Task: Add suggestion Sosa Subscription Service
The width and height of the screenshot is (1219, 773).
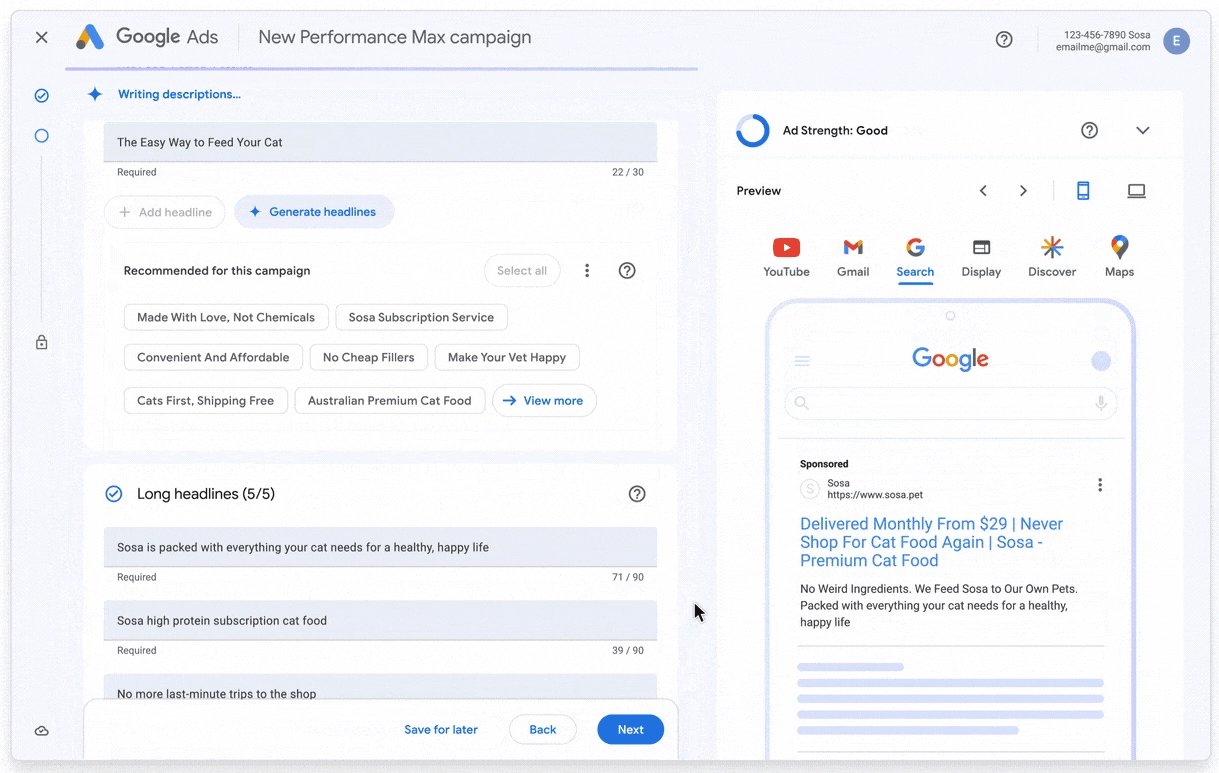Action: (x=421, y=317)
